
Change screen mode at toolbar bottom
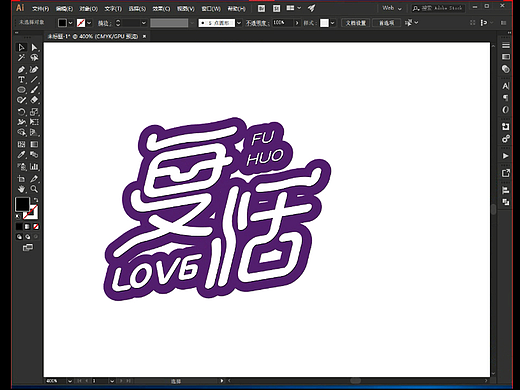pos(28,247)
